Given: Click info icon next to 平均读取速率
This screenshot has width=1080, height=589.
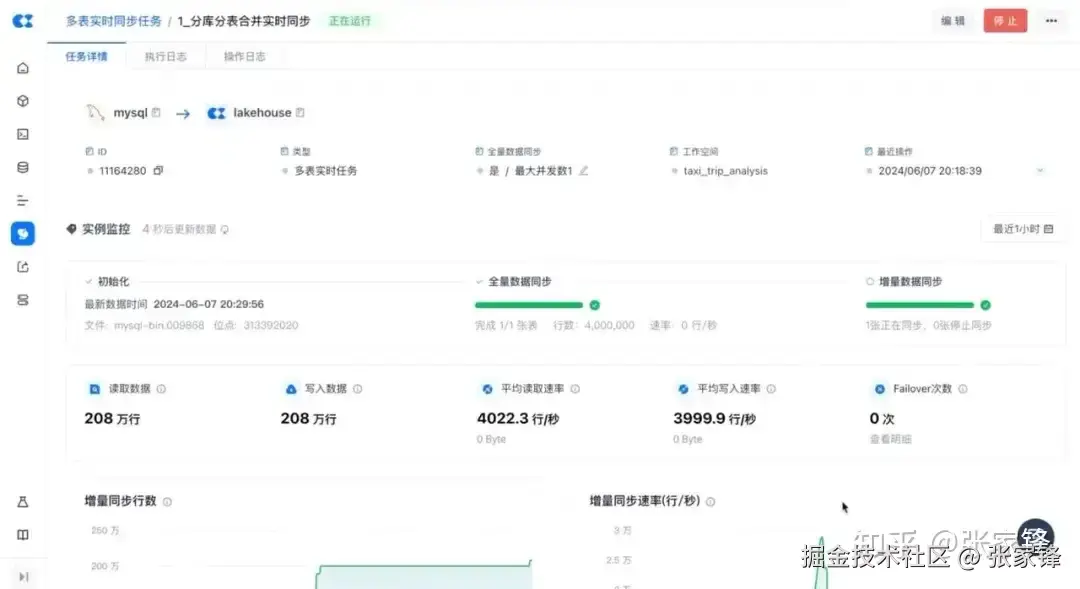Looking at the screenshot, I should pyautogui.click(x=575, y=389).
